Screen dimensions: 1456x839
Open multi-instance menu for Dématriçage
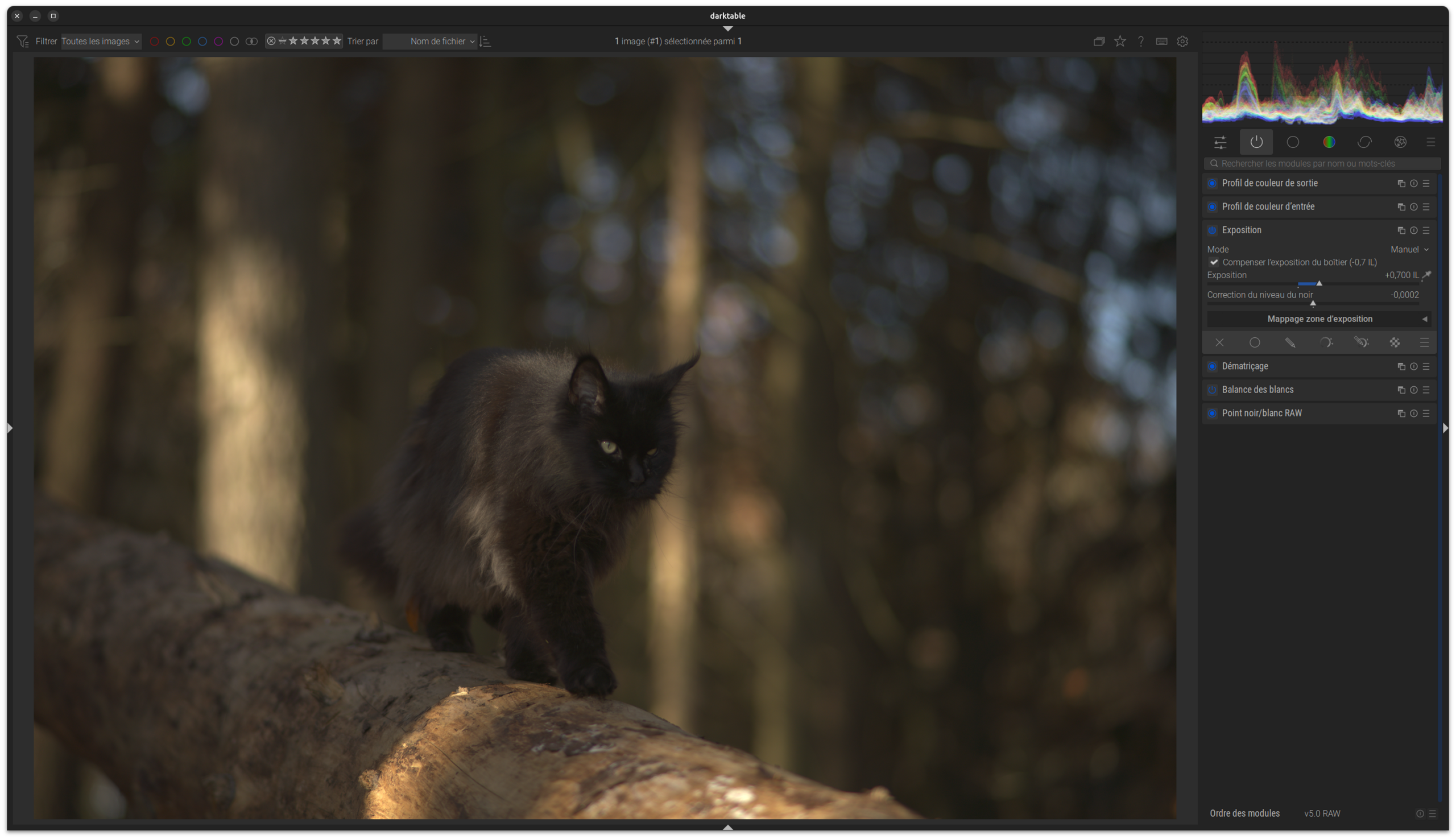coord(1401,366)
